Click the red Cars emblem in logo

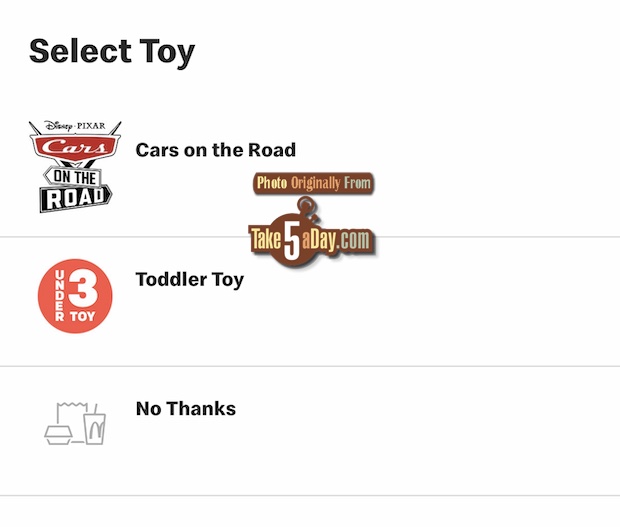[75, 147]
